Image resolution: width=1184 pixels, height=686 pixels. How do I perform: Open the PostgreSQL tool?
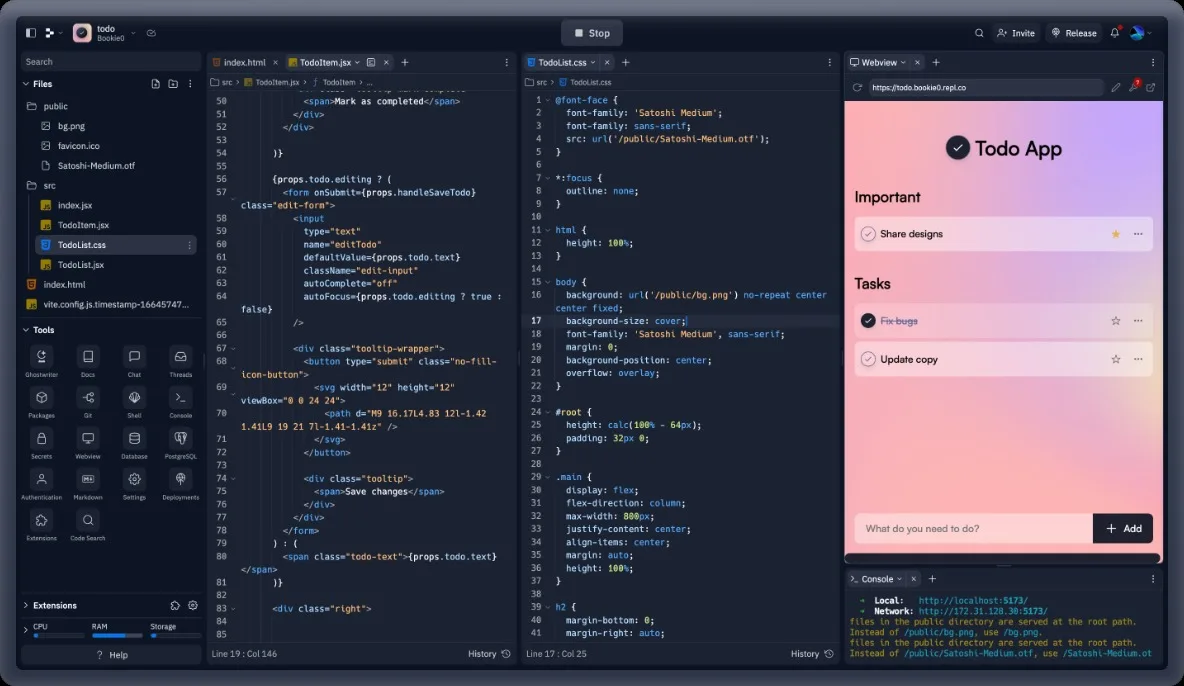[180, 439]
